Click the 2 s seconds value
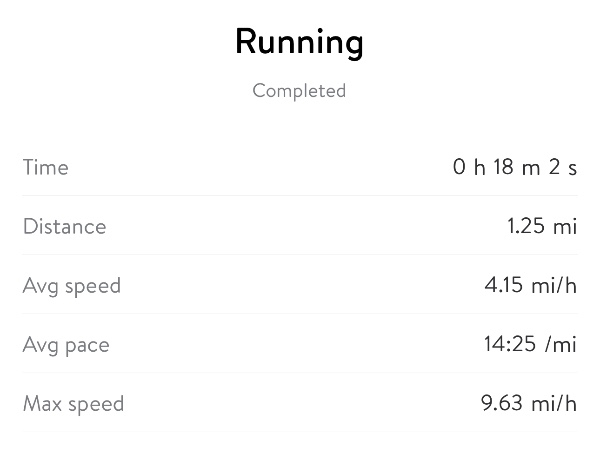The width and height of the screenshot is (600, 450). pos(563,167)
